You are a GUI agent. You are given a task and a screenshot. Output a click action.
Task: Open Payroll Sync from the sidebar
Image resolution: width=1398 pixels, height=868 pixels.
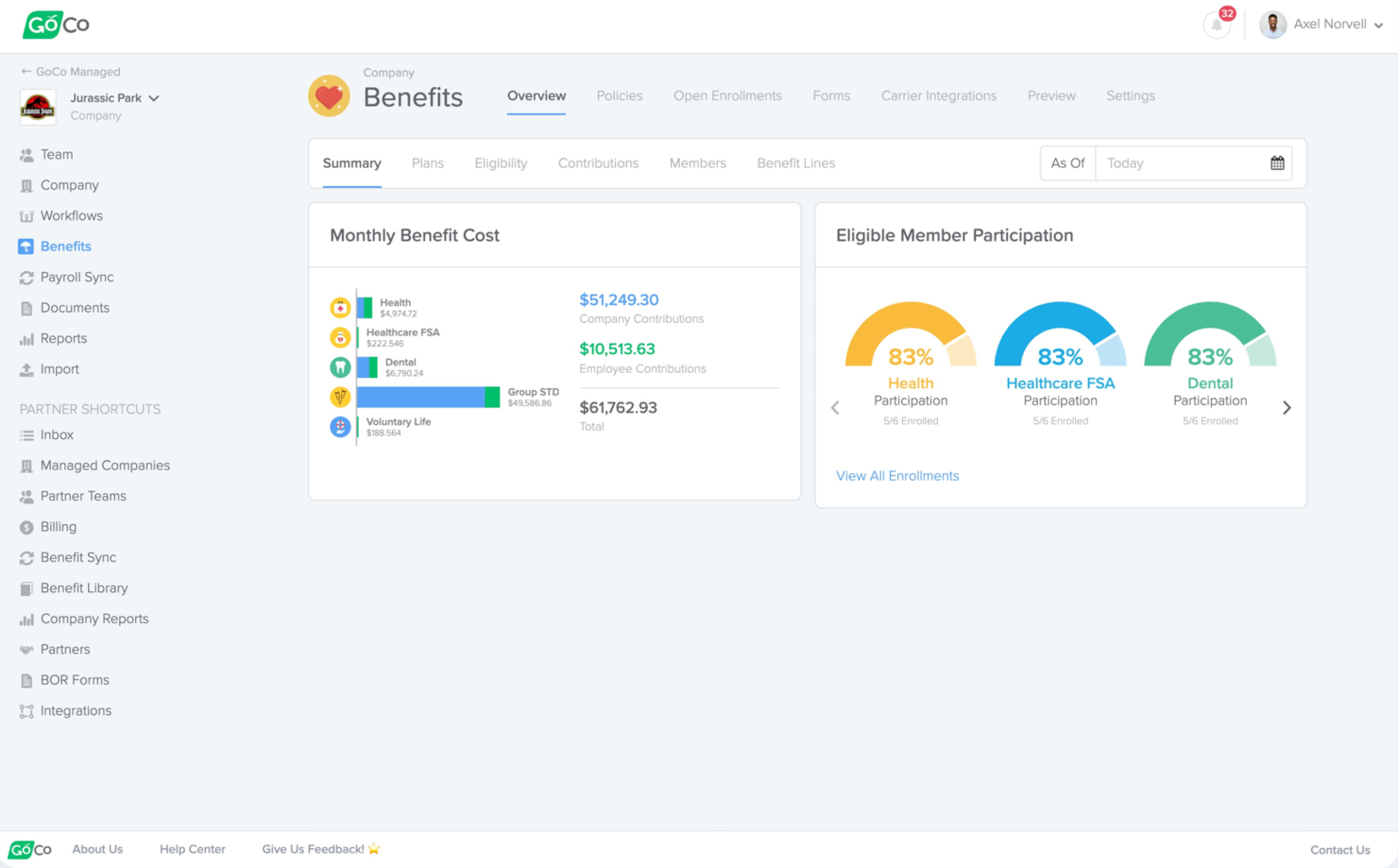coord(77,278)
